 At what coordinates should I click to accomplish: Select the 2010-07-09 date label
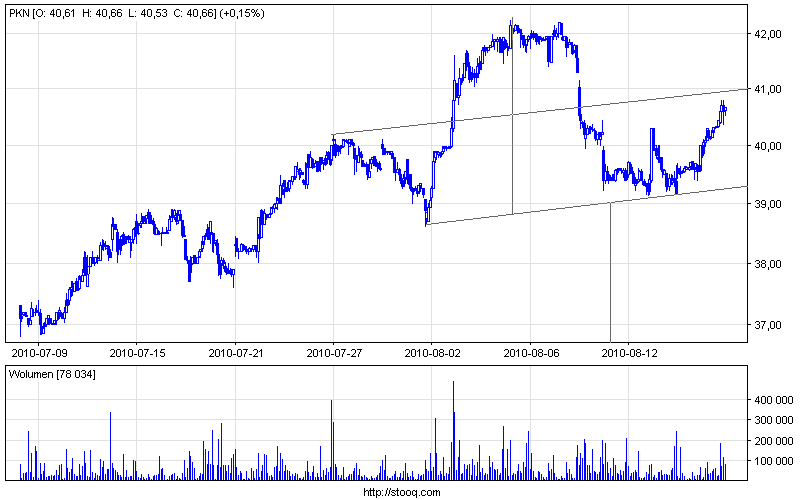point(39,353)
